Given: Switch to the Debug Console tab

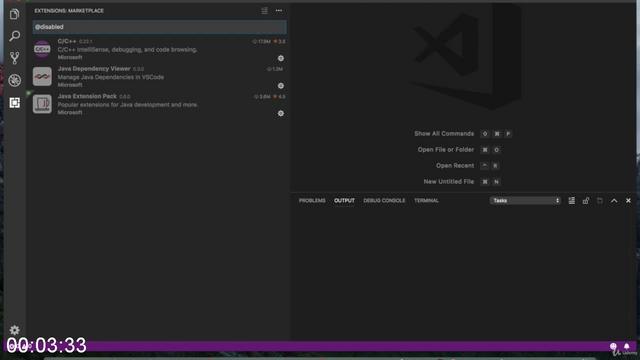Looking at the screenshot, I should [384, 200].
